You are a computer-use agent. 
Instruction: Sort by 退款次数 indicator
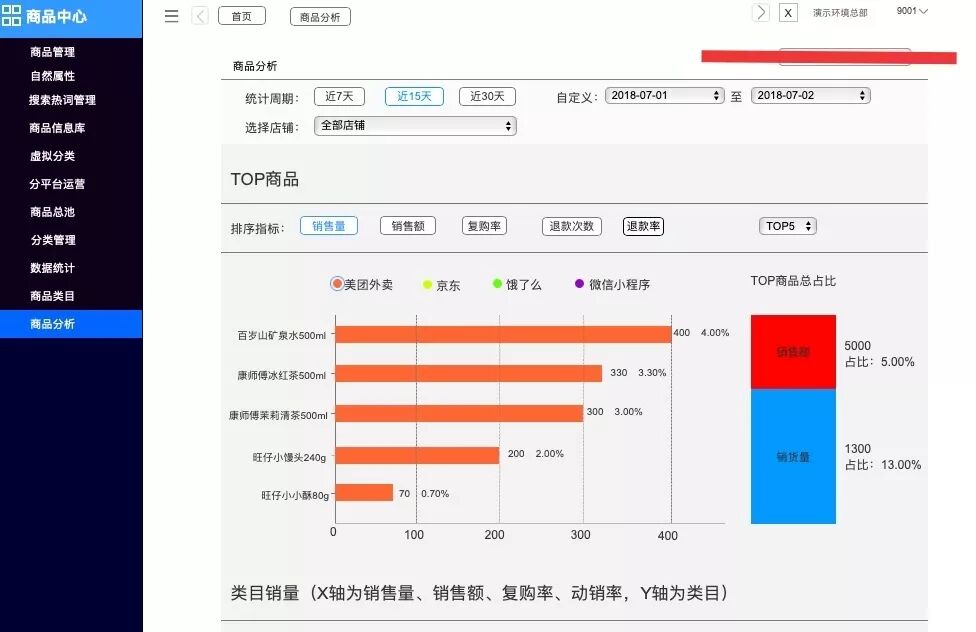(571, 226)
